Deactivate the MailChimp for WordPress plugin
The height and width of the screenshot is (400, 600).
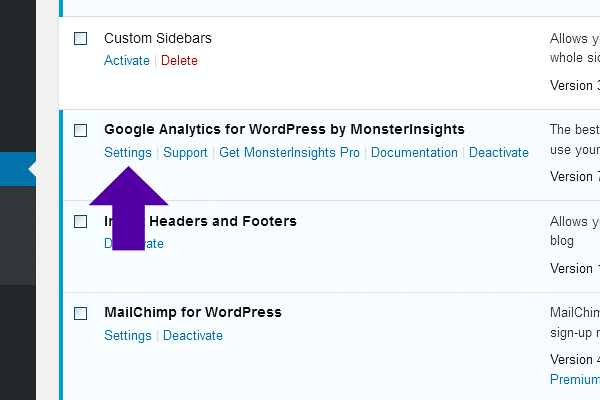click(193, 336)
